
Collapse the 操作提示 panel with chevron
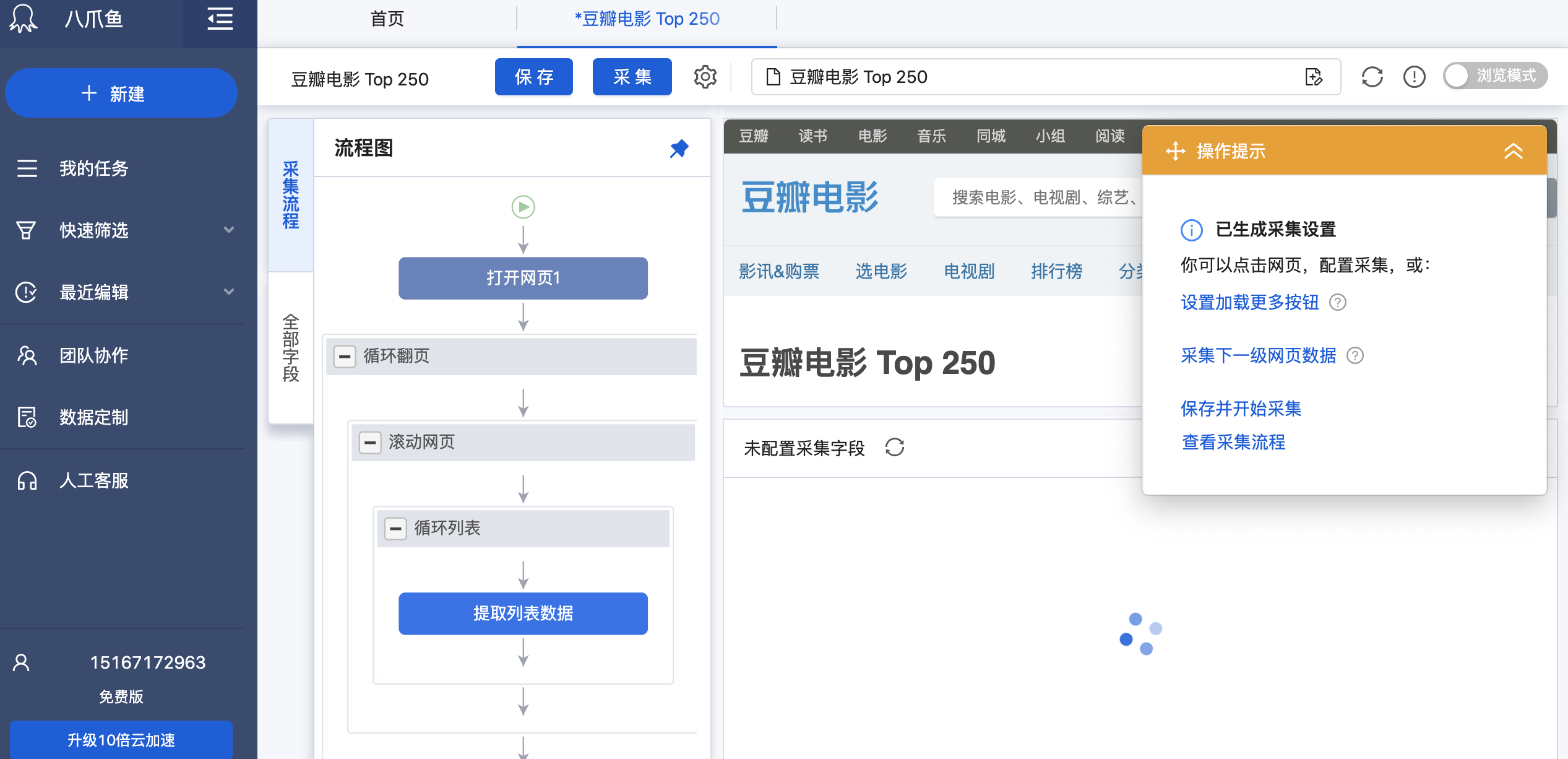coord(1513,151)
